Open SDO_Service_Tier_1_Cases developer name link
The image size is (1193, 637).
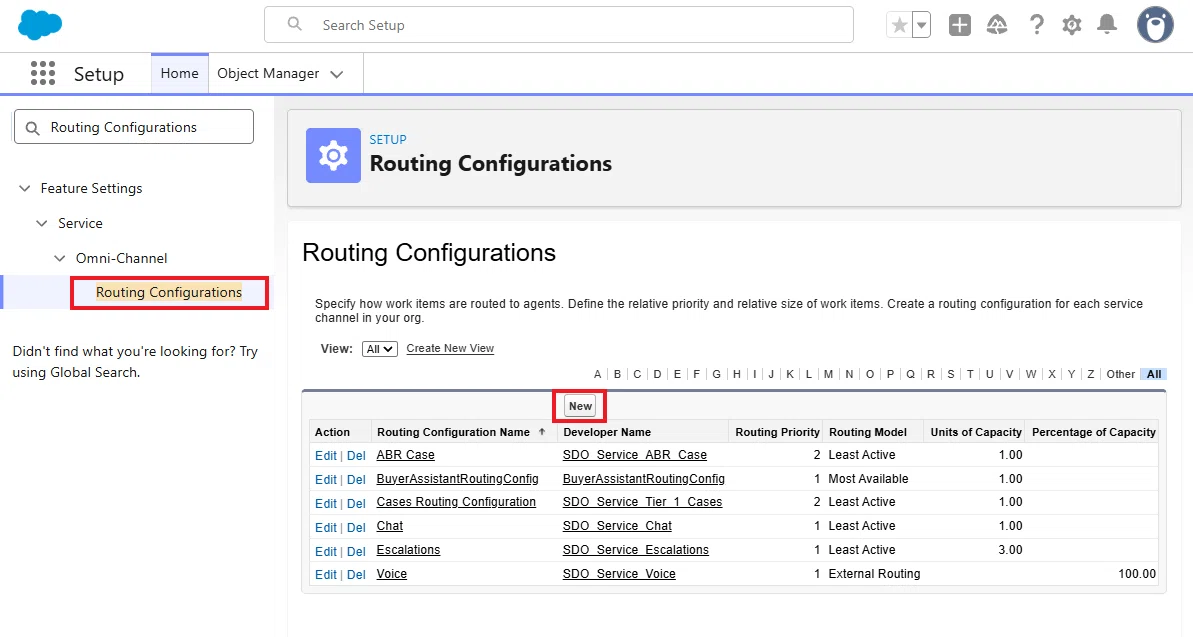642,502
